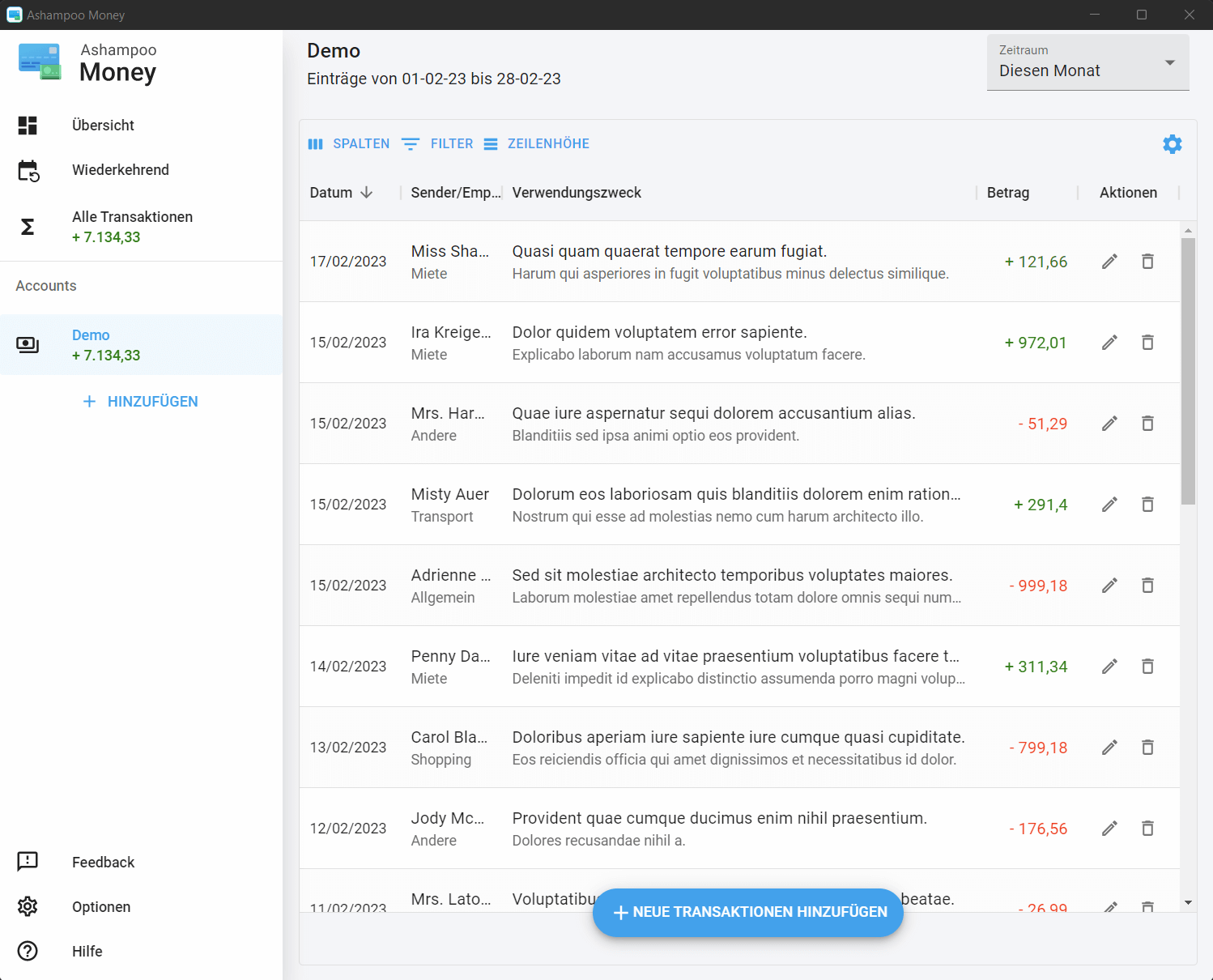This screenshot has height=980, width=1213.
Task: Open the Spalten column chooser
Action: [x=349, y=144]
